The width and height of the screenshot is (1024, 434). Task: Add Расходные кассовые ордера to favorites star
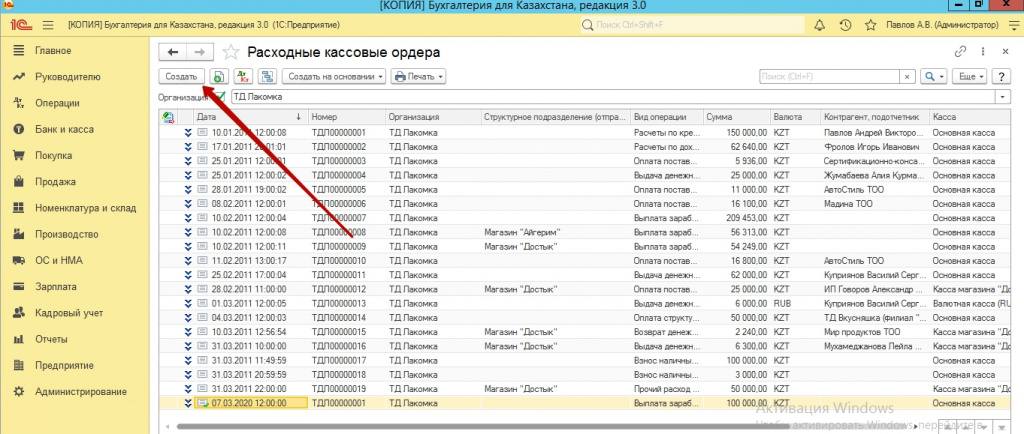(231, 52)
